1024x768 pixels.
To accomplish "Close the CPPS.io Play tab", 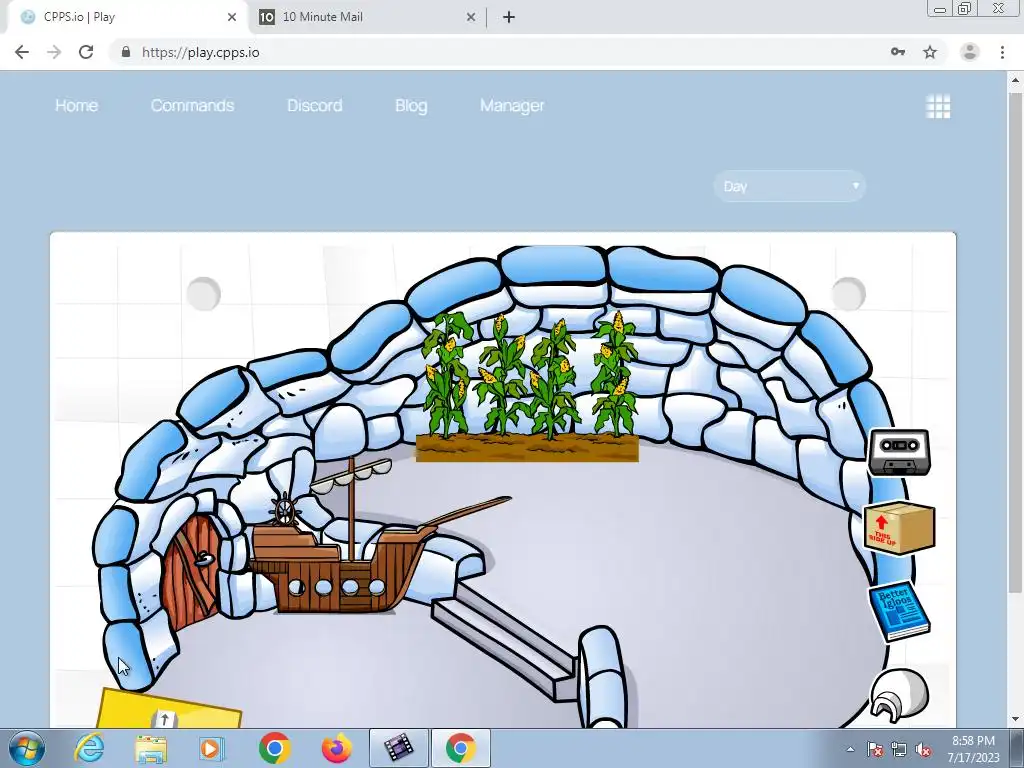I will point(232,17).
